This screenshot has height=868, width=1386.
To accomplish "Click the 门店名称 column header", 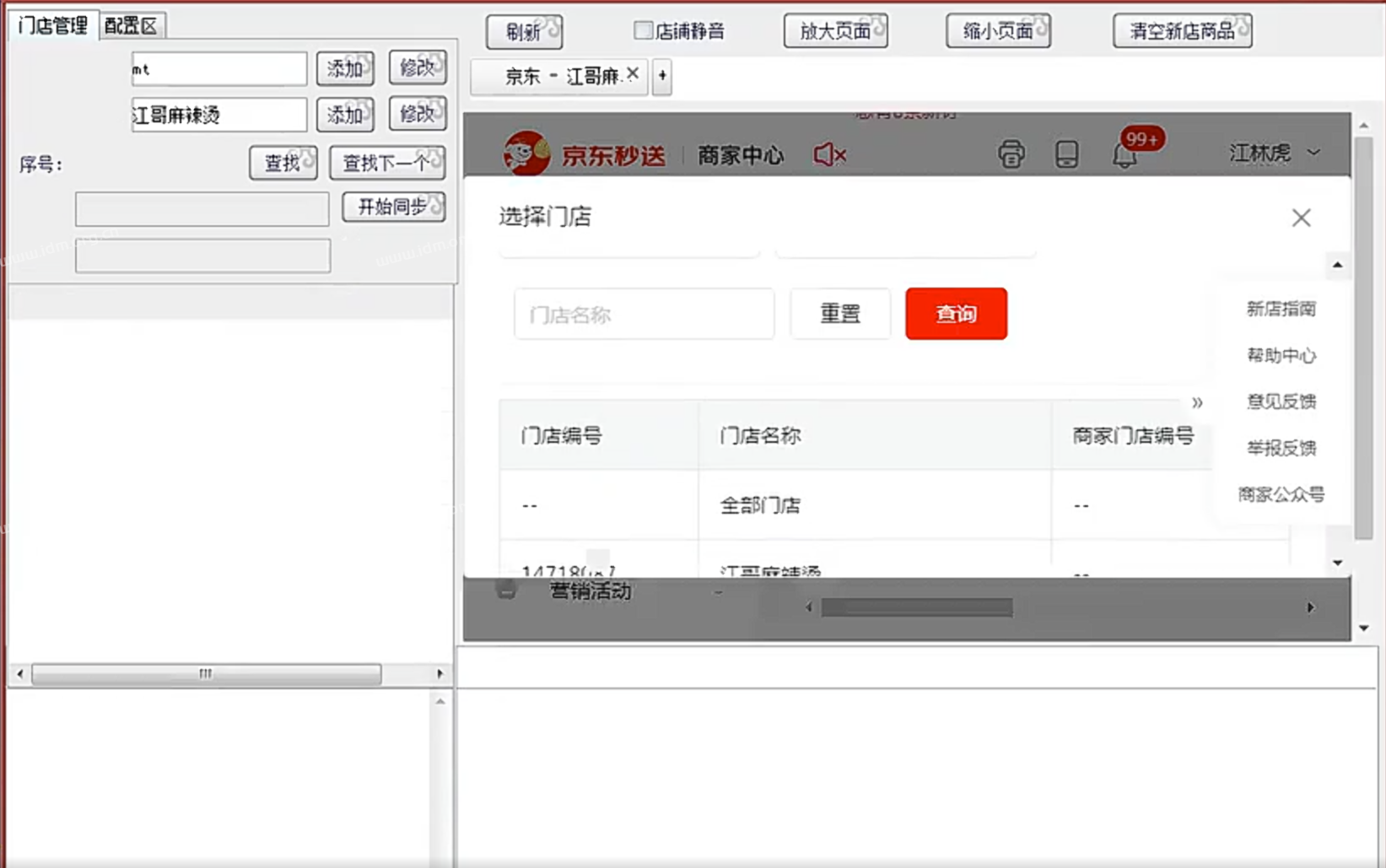I will [x=875, y=435].
